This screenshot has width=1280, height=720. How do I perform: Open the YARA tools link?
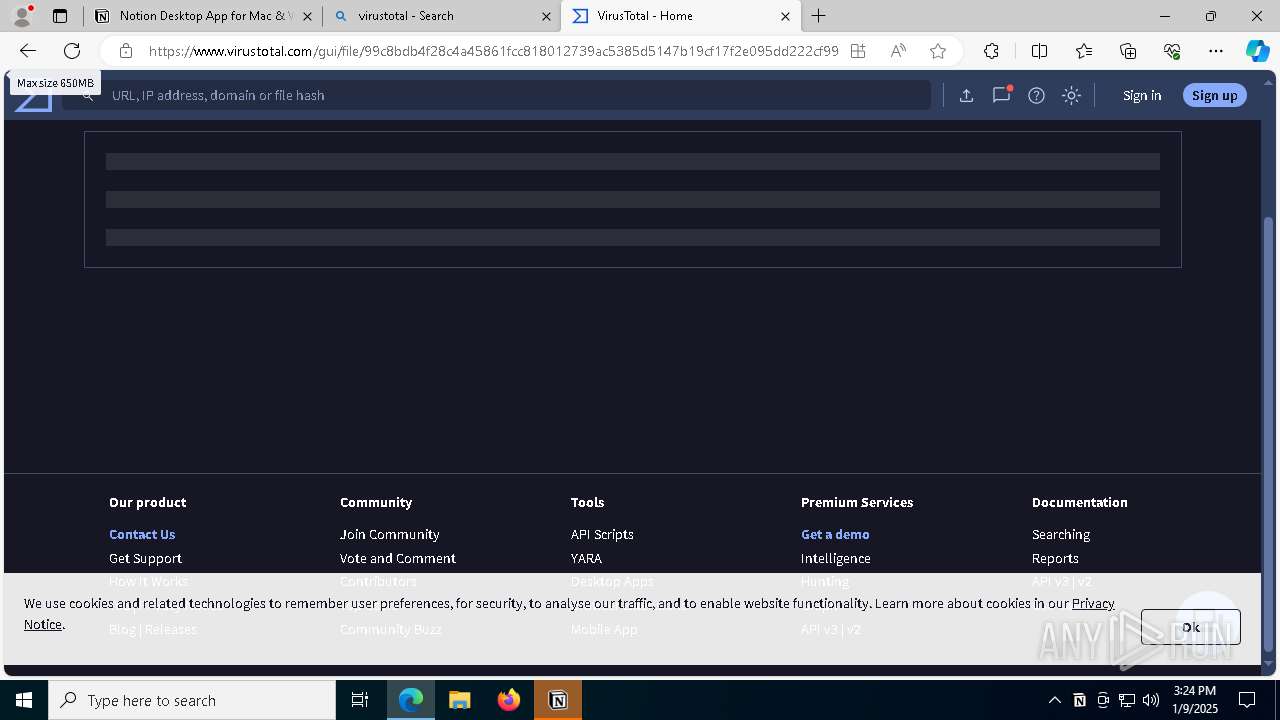coord(586,558)
